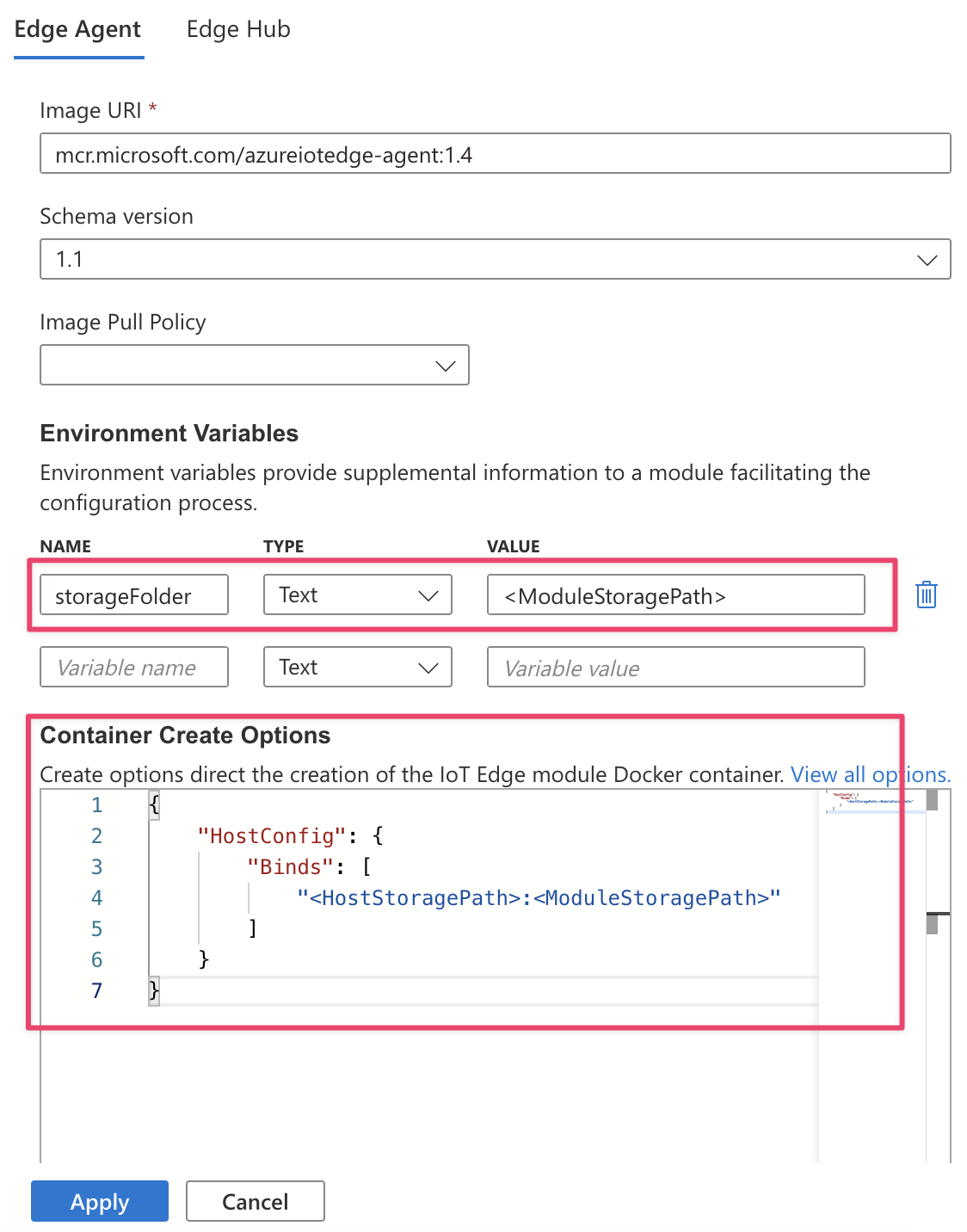The width and height of the screenshot is (967, 1232).
Task: Click the Binds key in JSON editor
Action: pos(290,867)
